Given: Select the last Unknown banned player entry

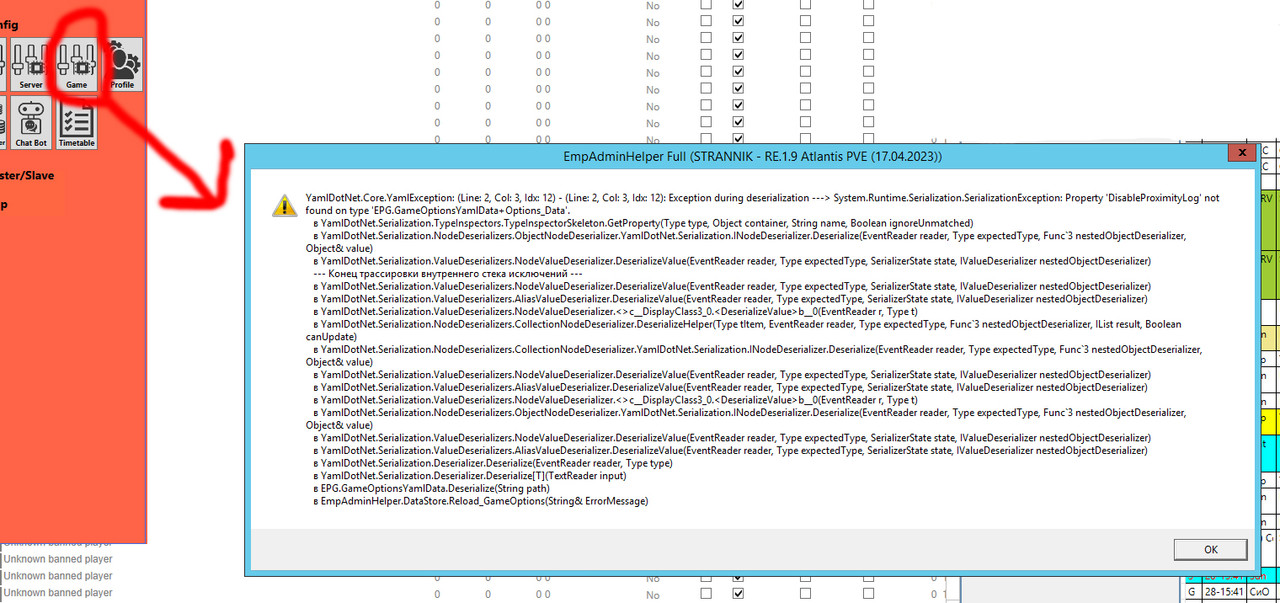Looking at the screenshot, I should (58, 593).
